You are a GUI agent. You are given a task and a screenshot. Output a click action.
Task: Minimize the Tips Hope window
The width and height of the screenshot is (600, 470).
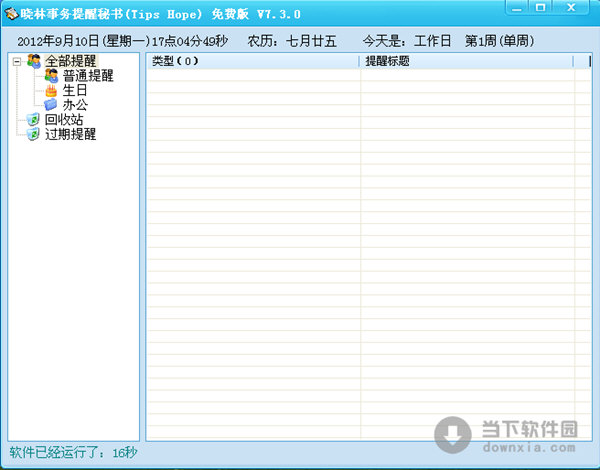[517, 8]
